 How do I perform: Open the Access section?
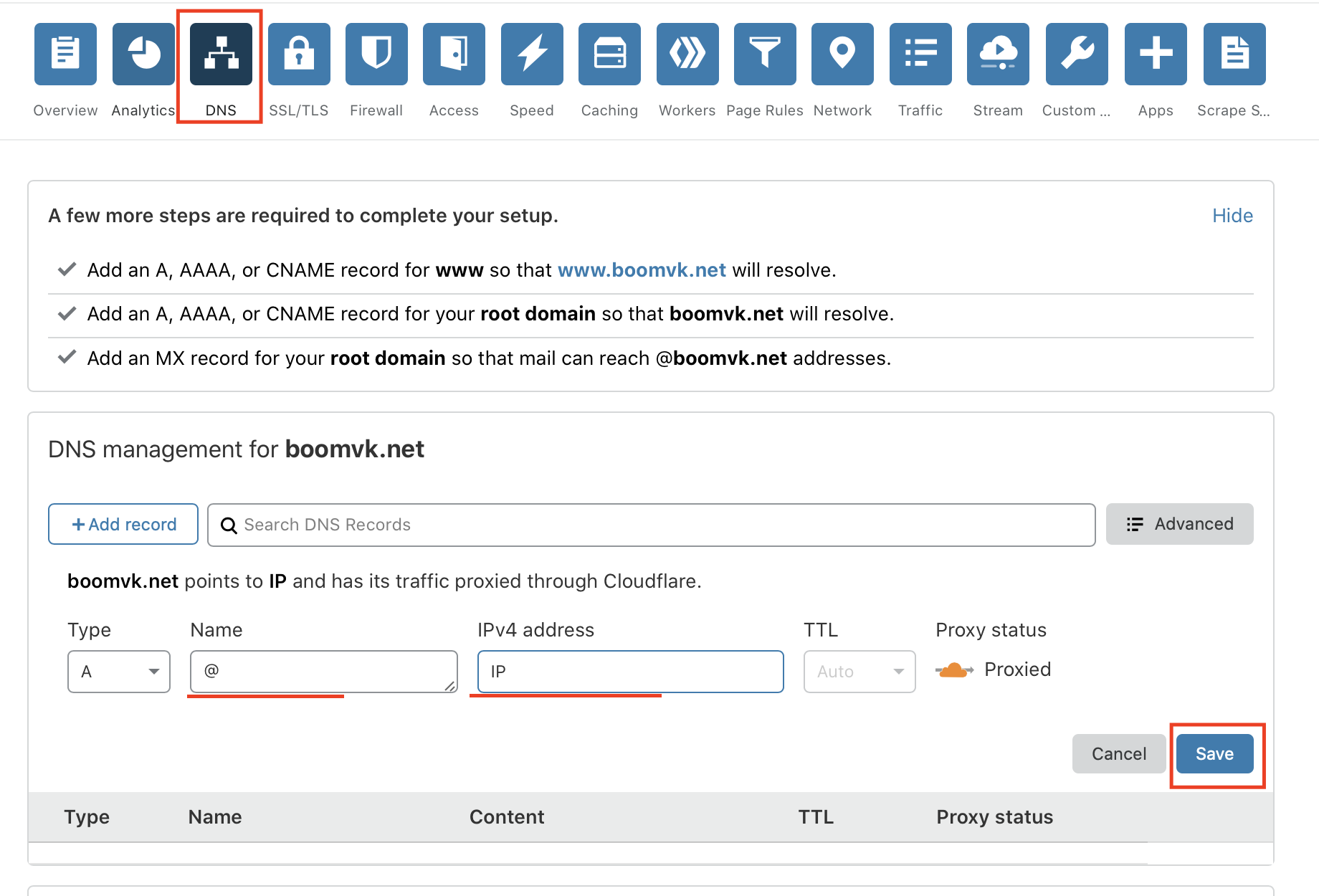click(x=454, y=54)
